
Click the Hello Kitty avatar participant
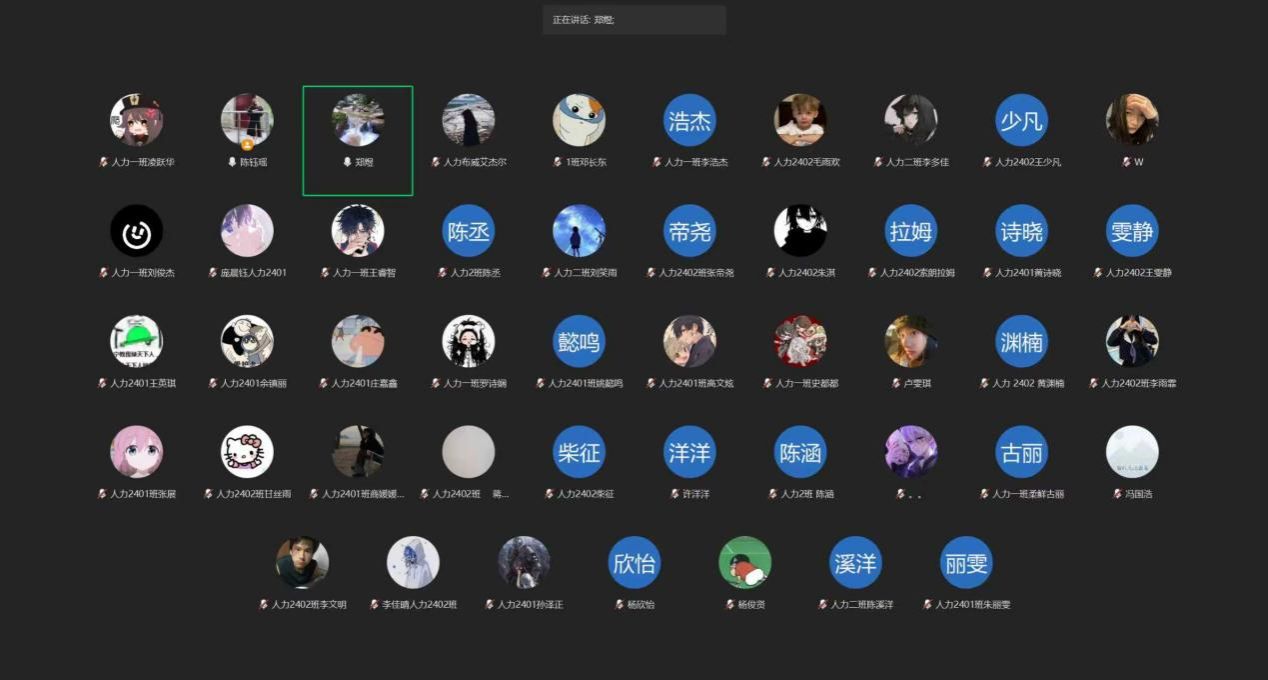(247, 452)
